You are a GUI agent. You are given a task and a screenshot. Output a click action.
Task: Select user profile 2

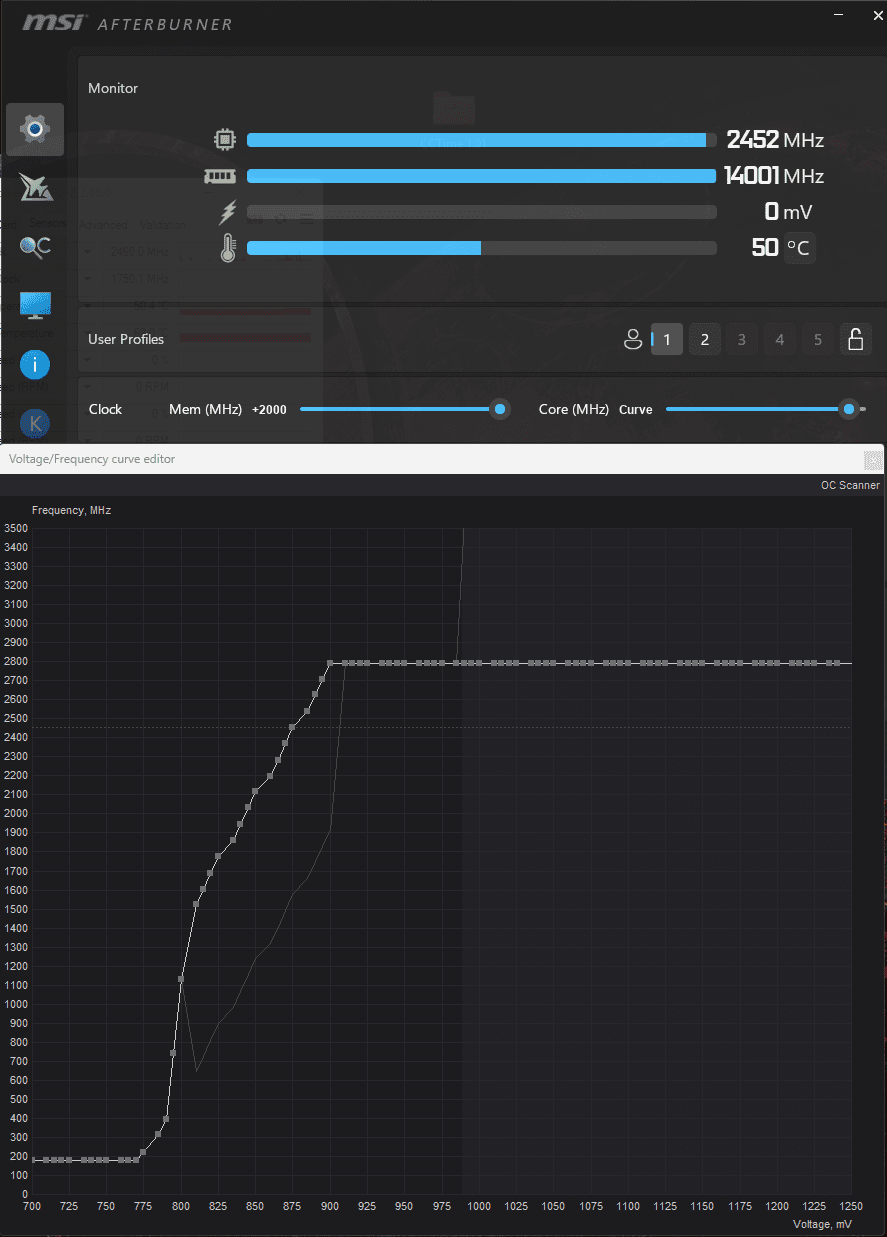pyautogui.click(x=704, y=340)
